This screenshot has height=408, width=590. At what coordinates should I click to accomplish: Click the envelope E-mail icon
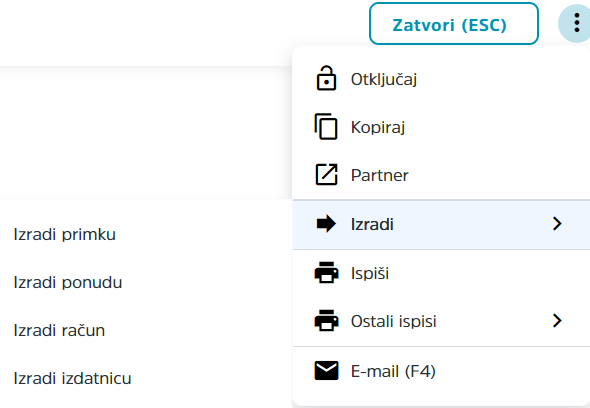(326, 371)
